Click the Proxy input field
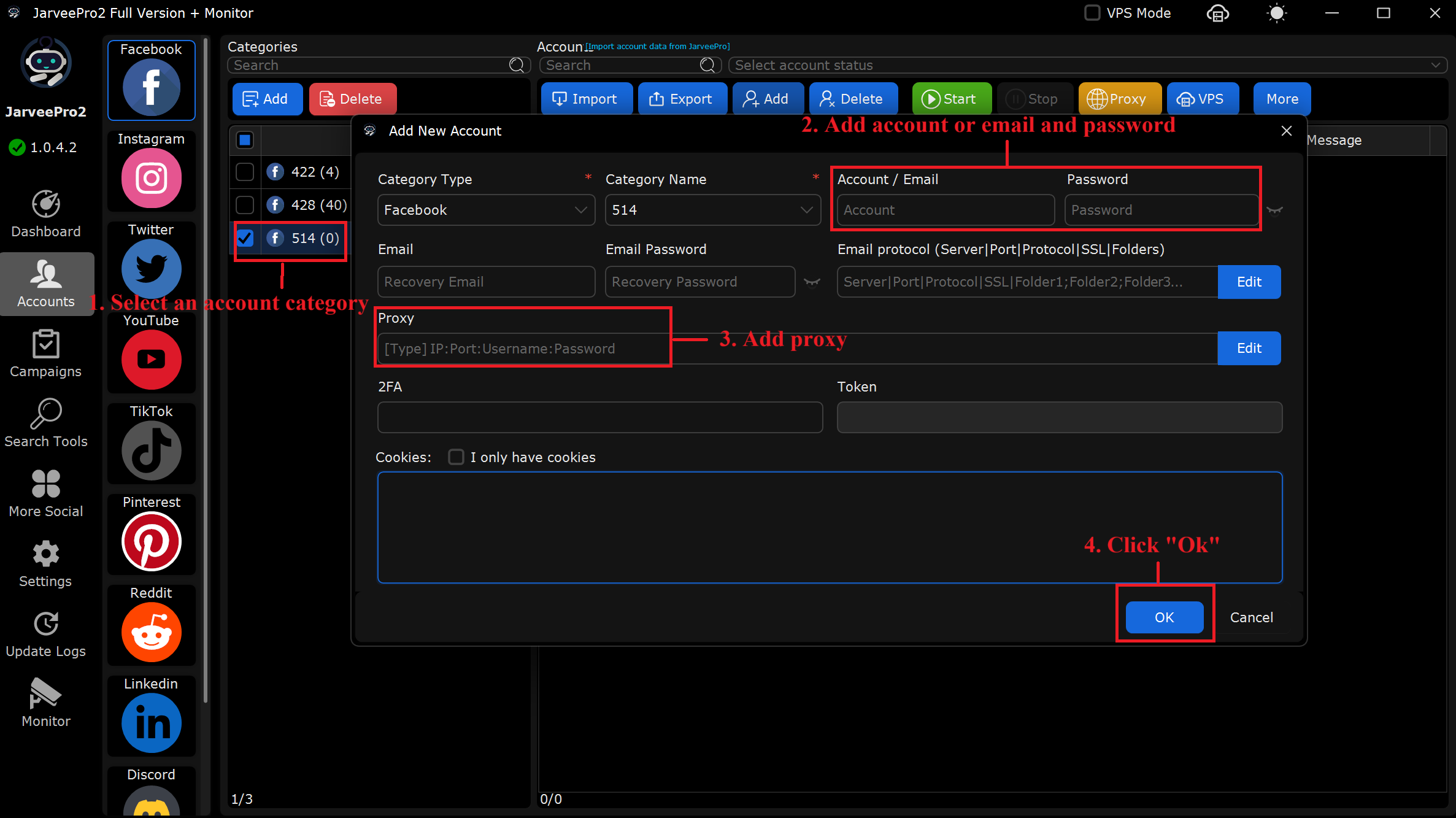 tap(798, 349)
